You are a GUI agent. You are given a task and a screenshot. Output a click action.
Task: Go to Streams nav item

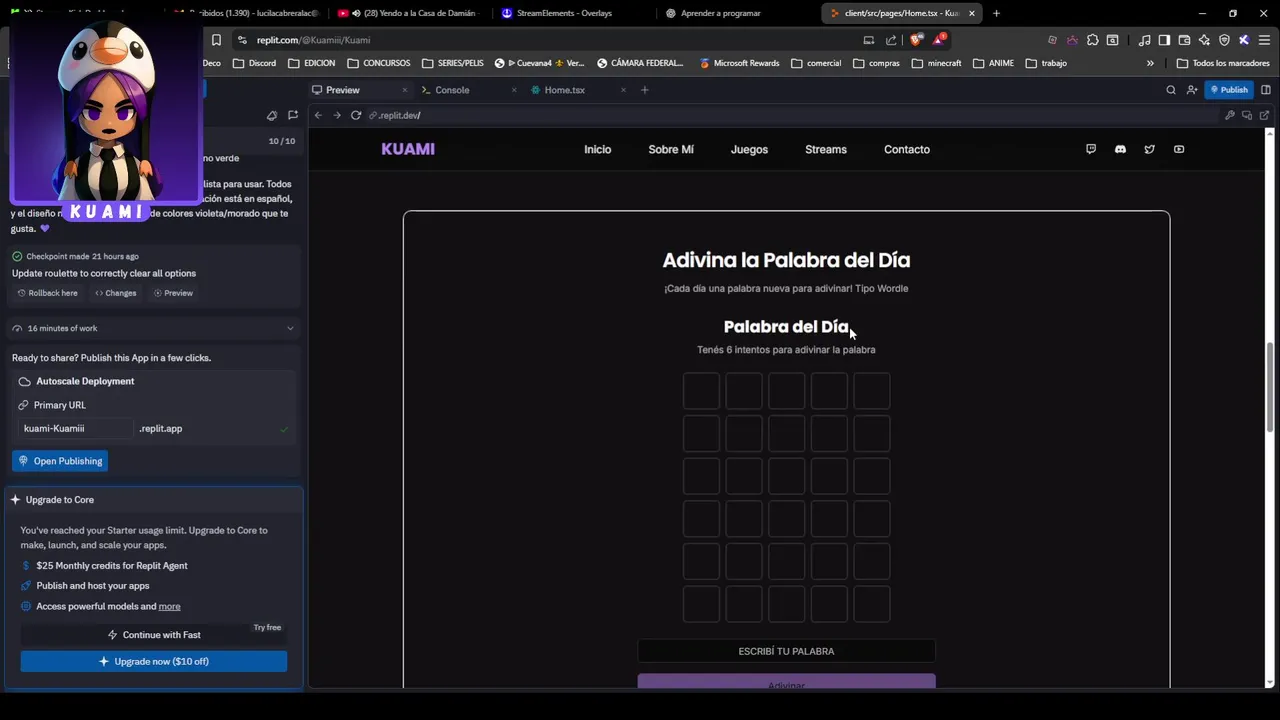[826, 149]
